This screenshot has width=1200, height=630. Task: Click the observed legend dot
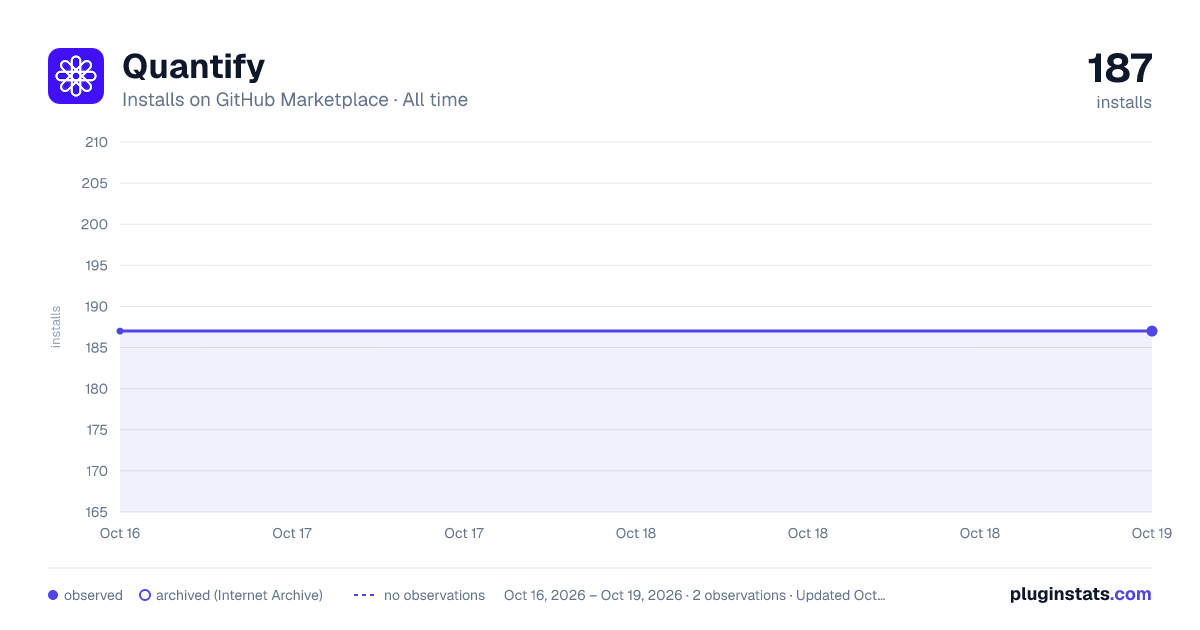point(53,595)
